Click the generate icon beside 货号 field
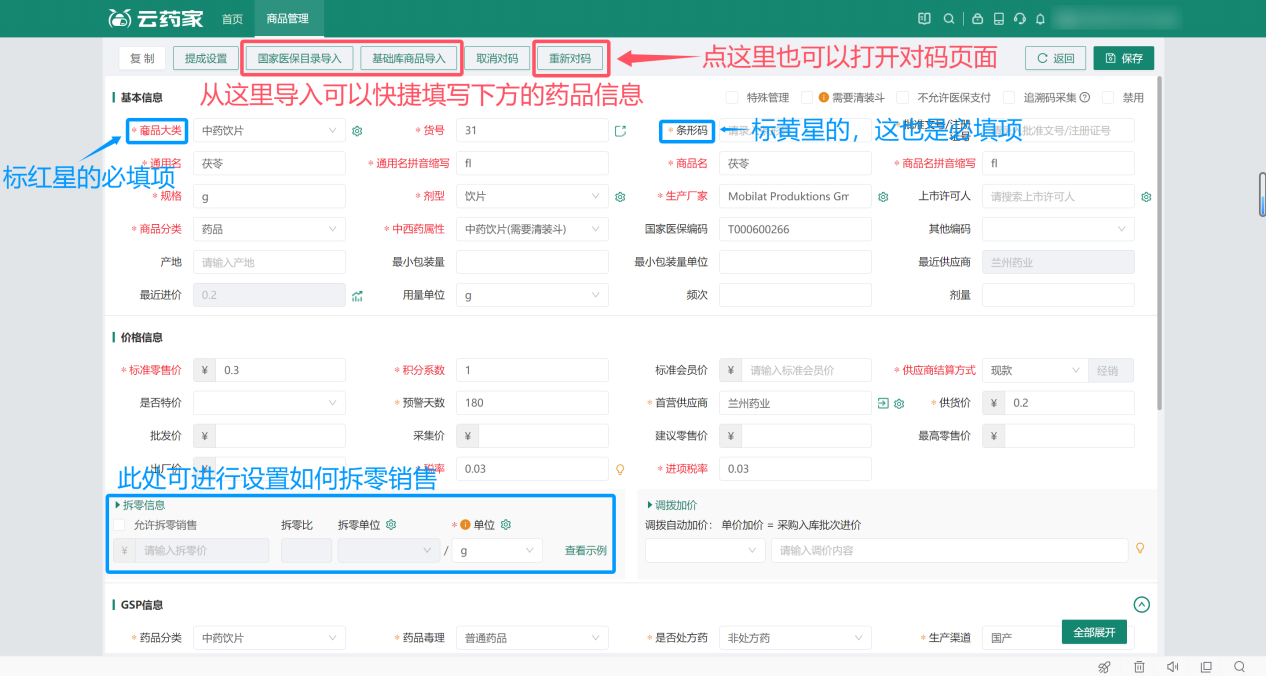The height and width of the screenshot is (676, 1266). [620, 131]
